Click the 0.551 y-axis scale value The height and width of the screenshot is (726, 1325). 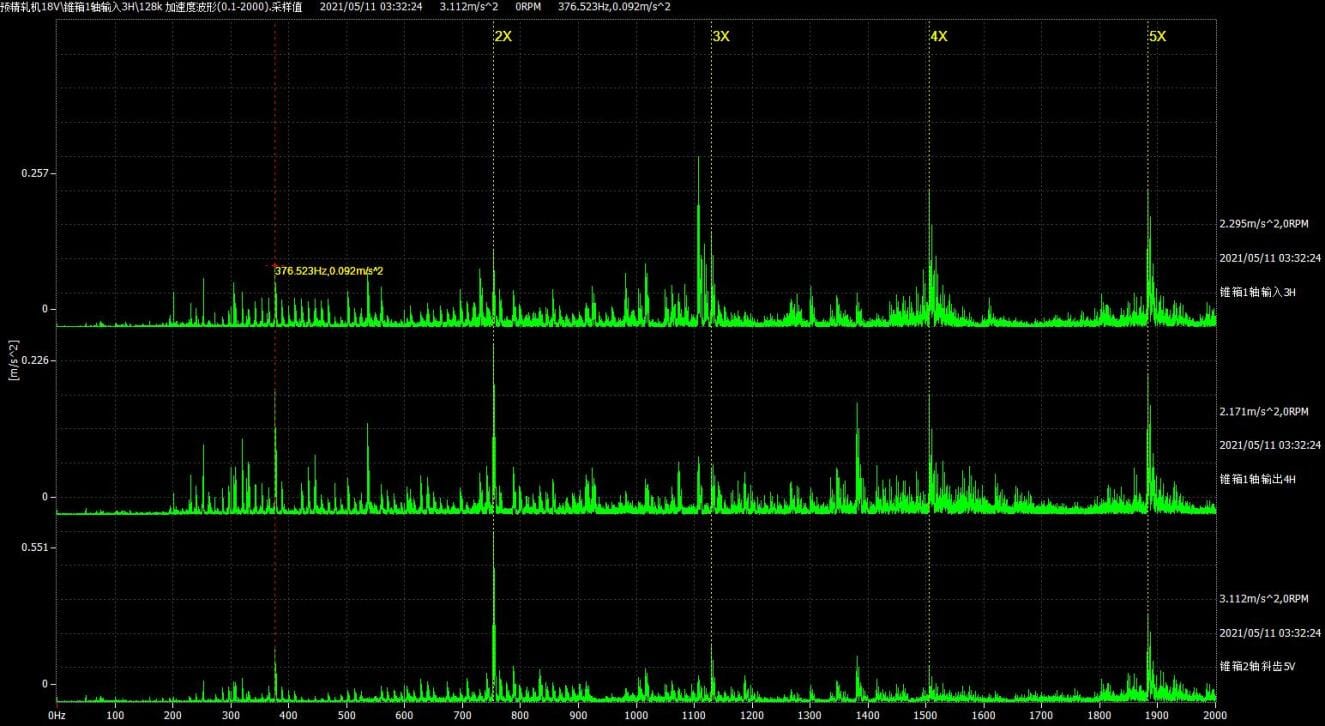pyautogui.click(x=34, y=548)
